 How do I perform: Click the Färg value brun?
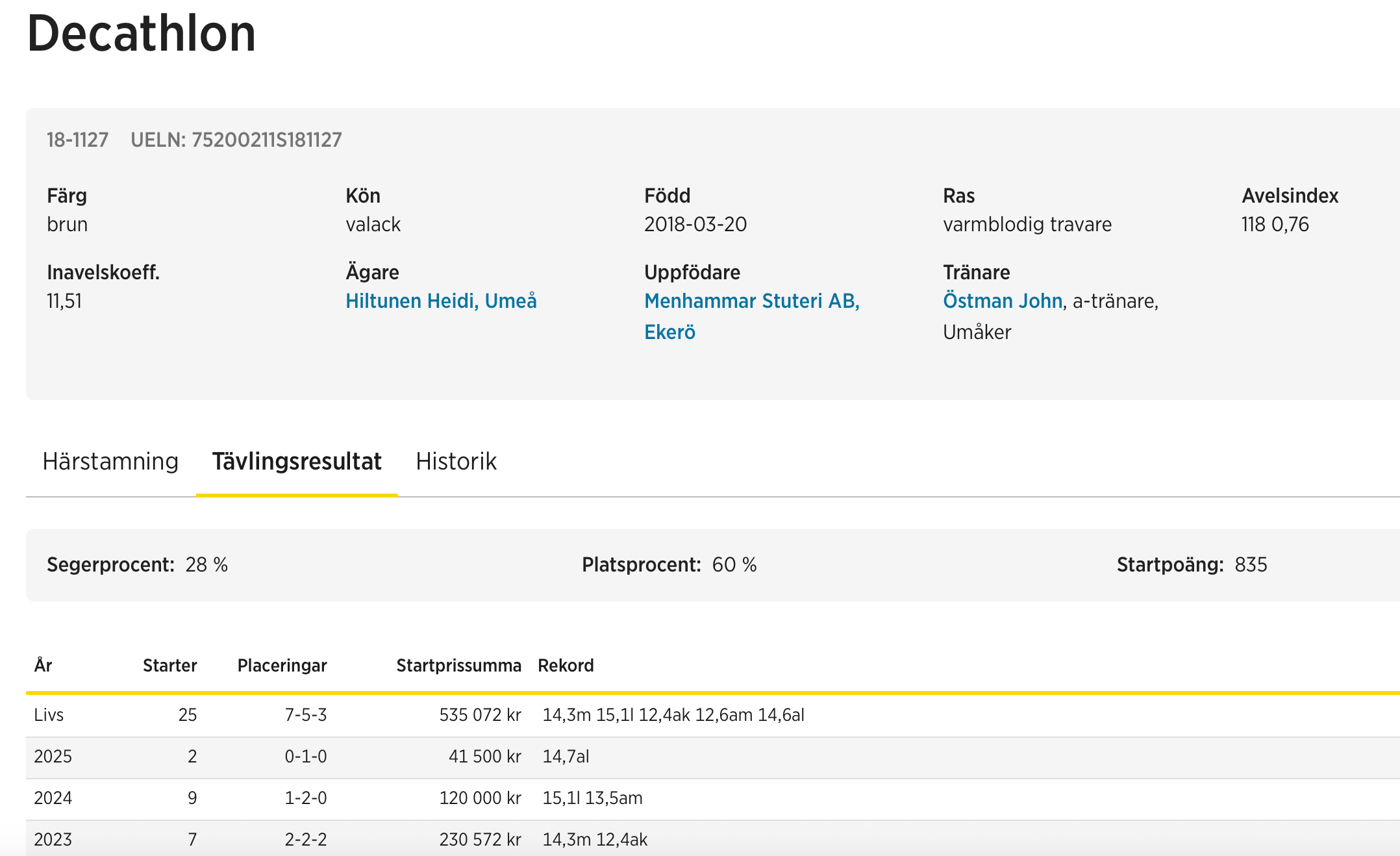click(x=67, y=224)
